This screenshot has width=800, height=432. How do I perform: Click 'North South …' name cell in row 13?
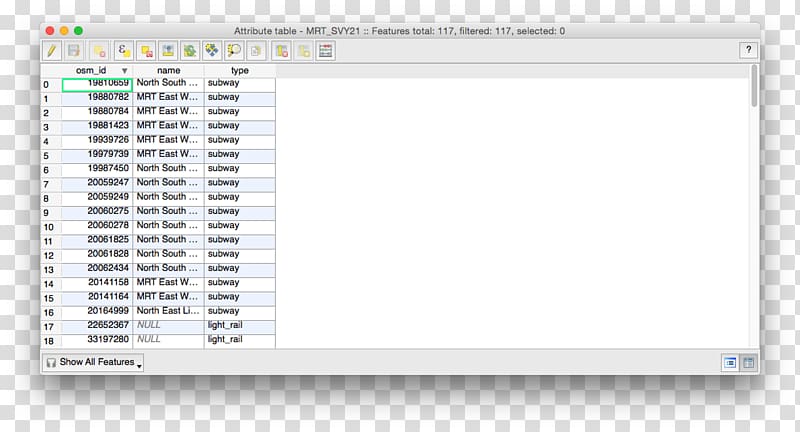pyautogui.click(x=168, y=270)
